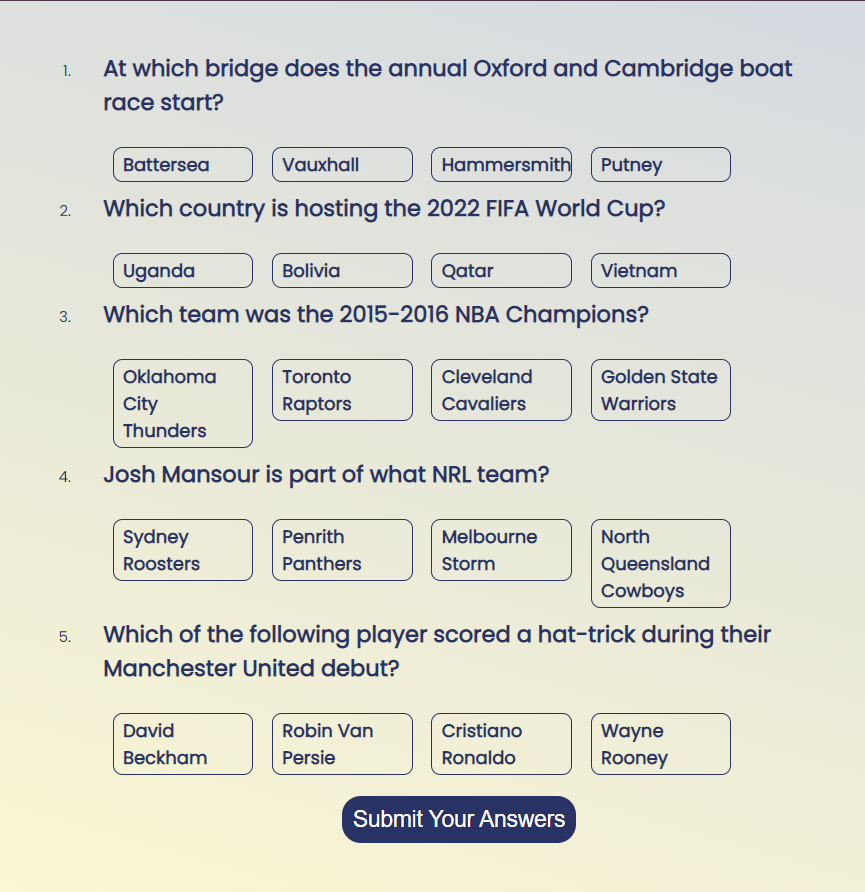Select Golden State Warriors as NBA Champions
Screen dimensions: 865x892
coord(660,390)
